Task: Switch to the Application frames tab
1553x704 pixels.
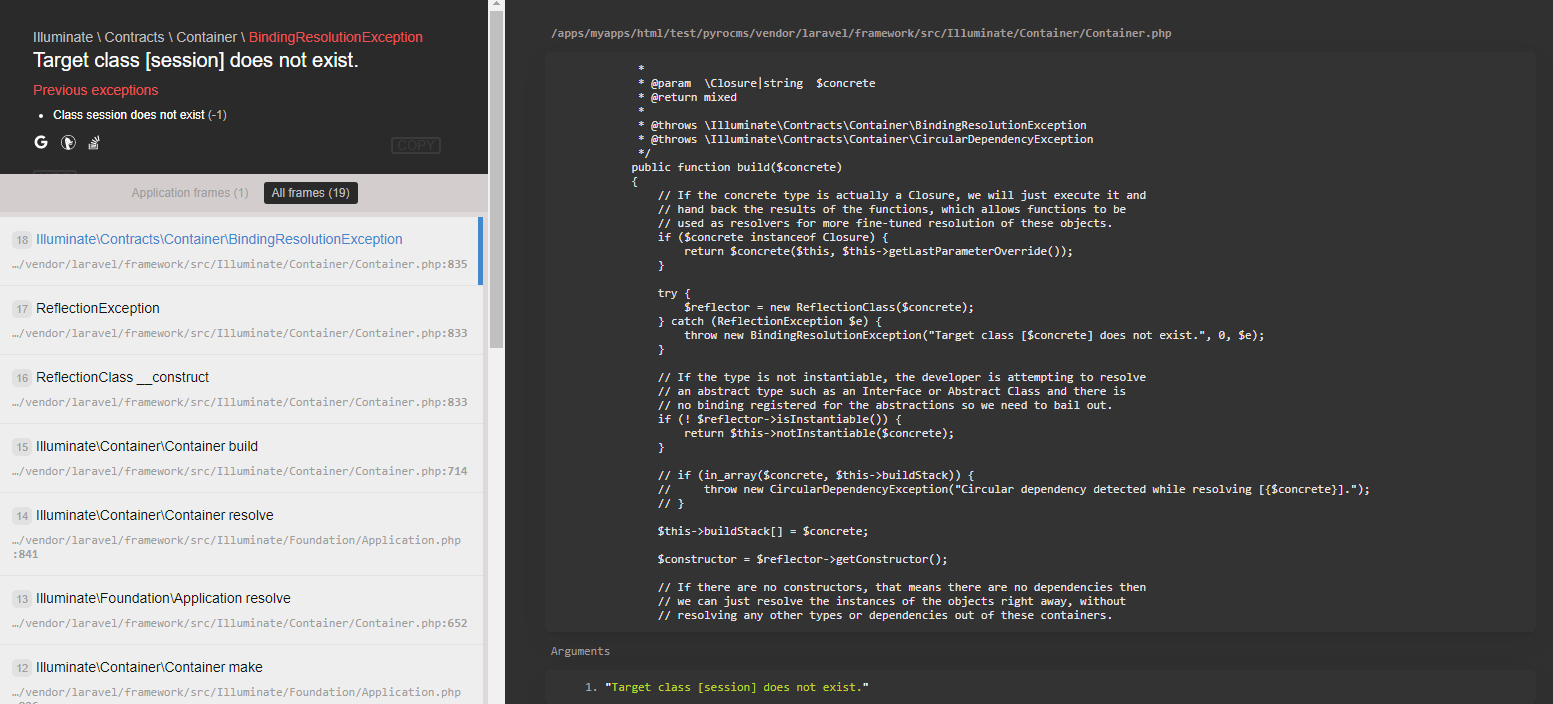Action: pos(190,192)
